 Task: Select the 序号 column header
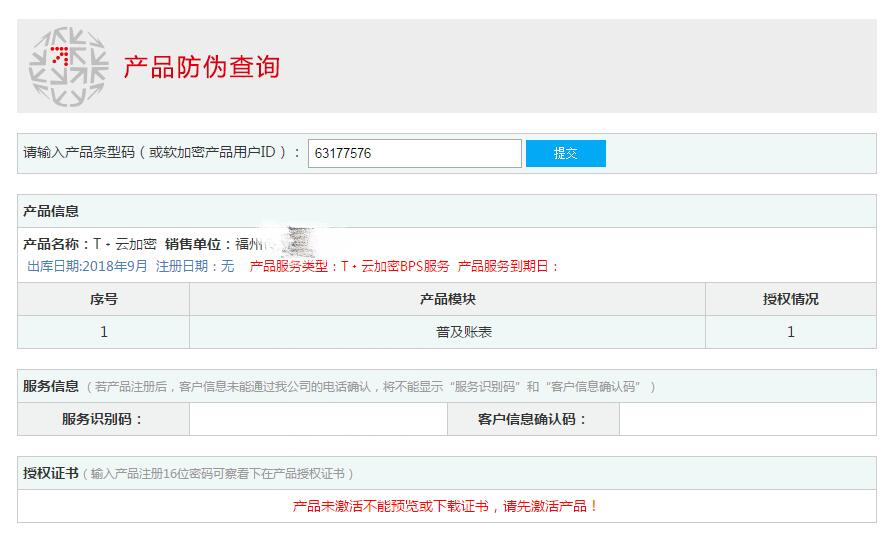click(x=103, y=299)
